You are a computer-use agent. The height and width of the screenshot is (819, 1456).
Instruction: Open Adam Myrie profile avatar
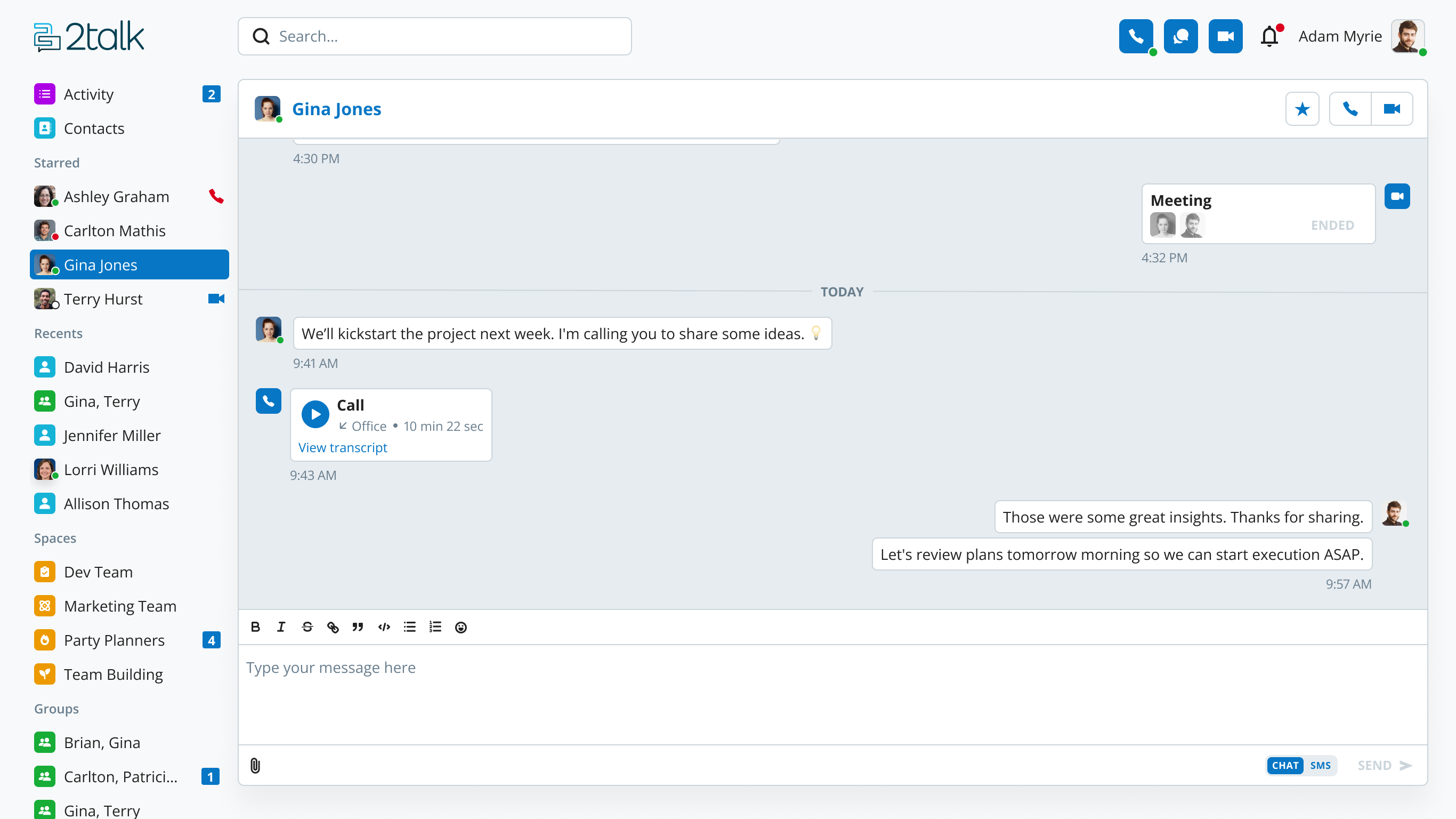point(1407,36)
